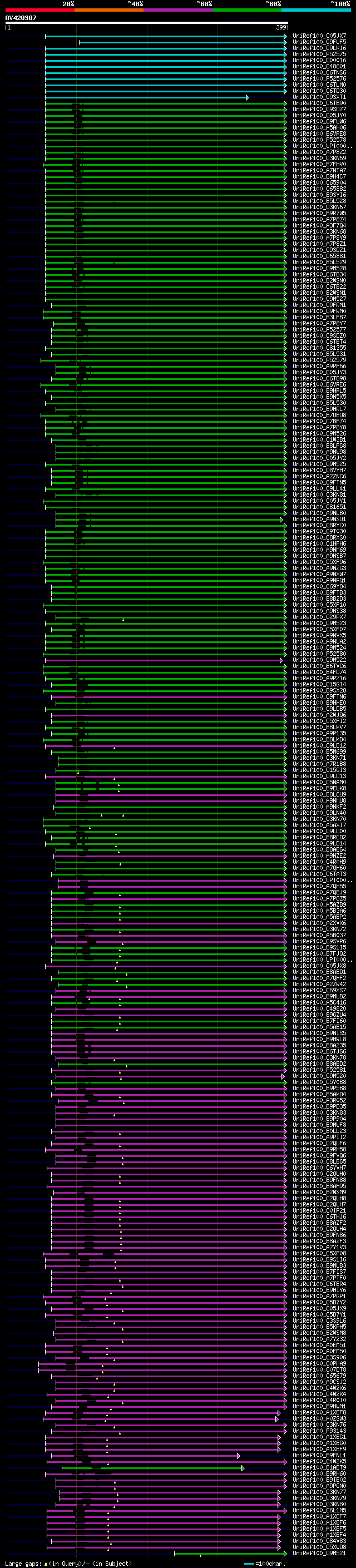356x1568 pixels.
Task: Open the UniRef100_Q9M521 entry at the bottom
Action: point(319,1554)
